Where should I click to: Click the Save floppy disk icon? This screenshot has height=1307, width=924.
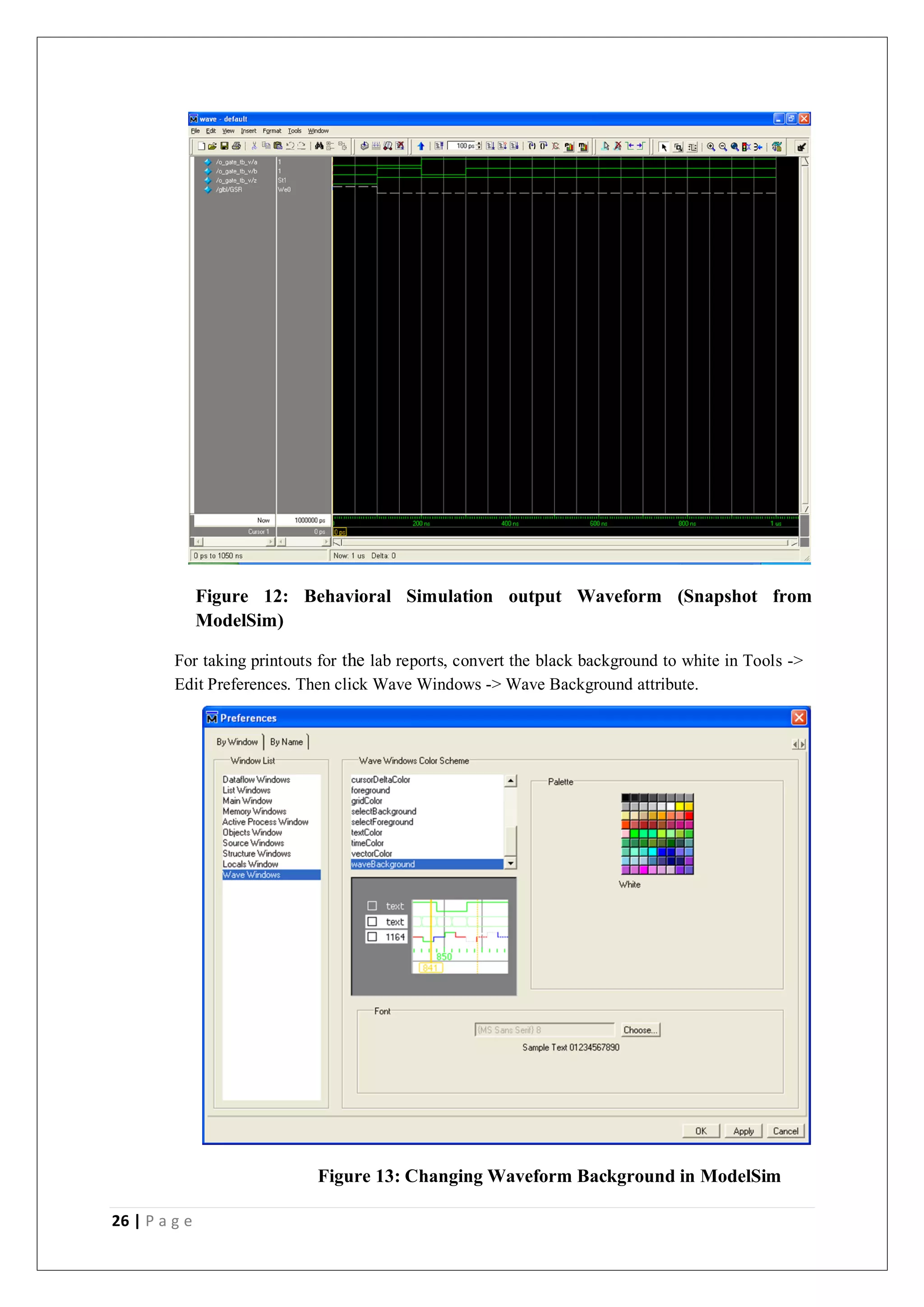(224, 146)
